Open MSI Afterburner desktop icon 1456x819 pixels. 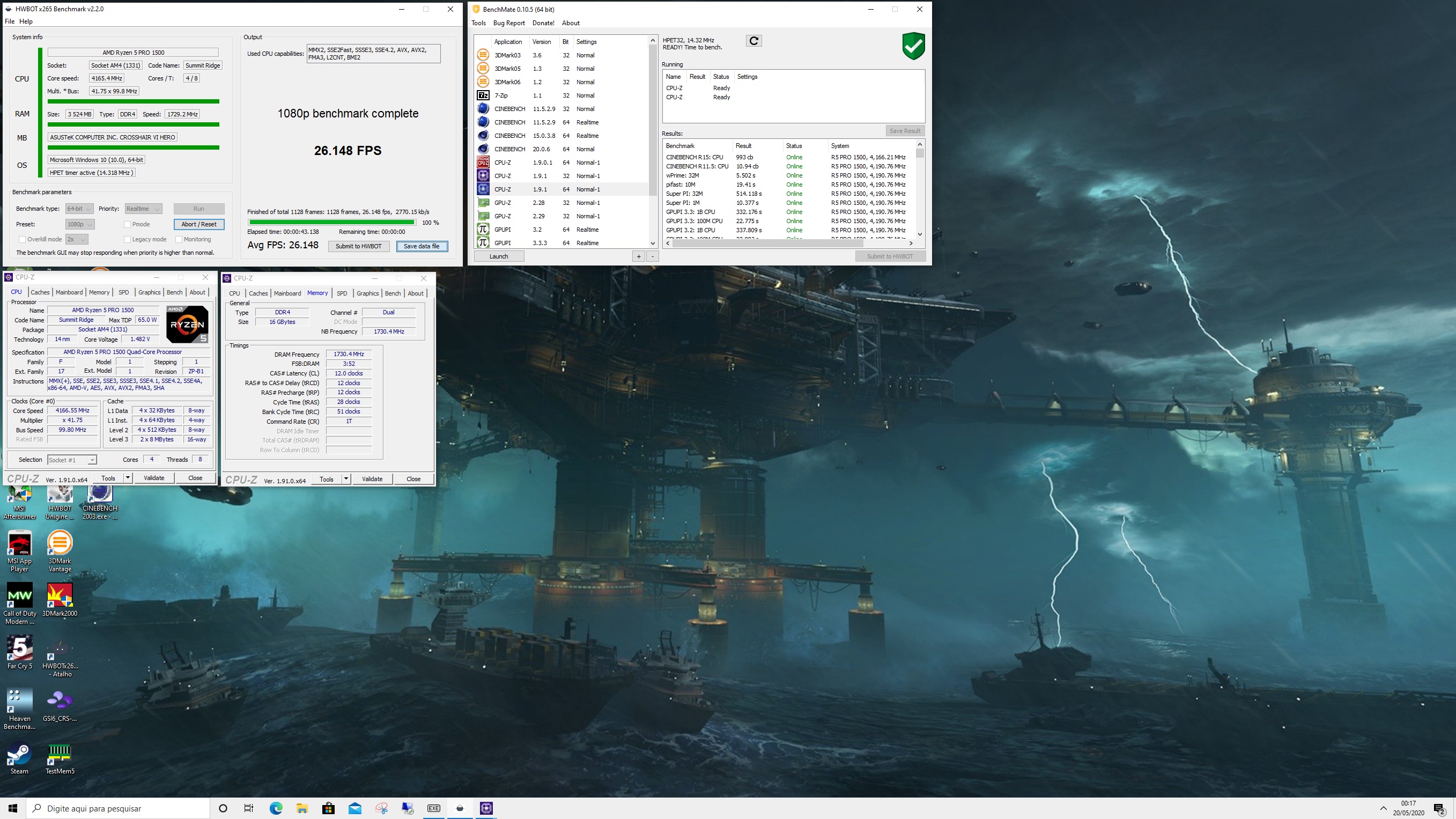(x=19, y=502)
